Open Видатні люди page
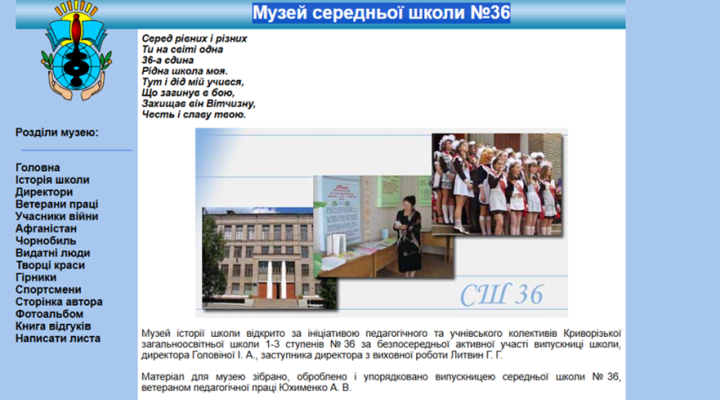This screenshot has width=720, height=400. point(52,253)
